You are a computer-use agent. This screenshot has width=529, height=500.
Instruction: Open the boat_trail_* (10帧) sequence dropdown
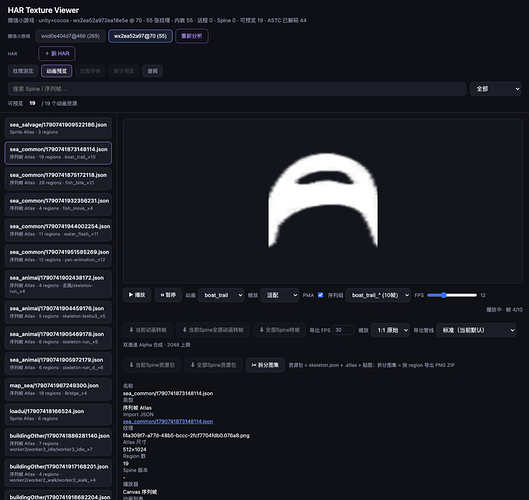(378, 295)
